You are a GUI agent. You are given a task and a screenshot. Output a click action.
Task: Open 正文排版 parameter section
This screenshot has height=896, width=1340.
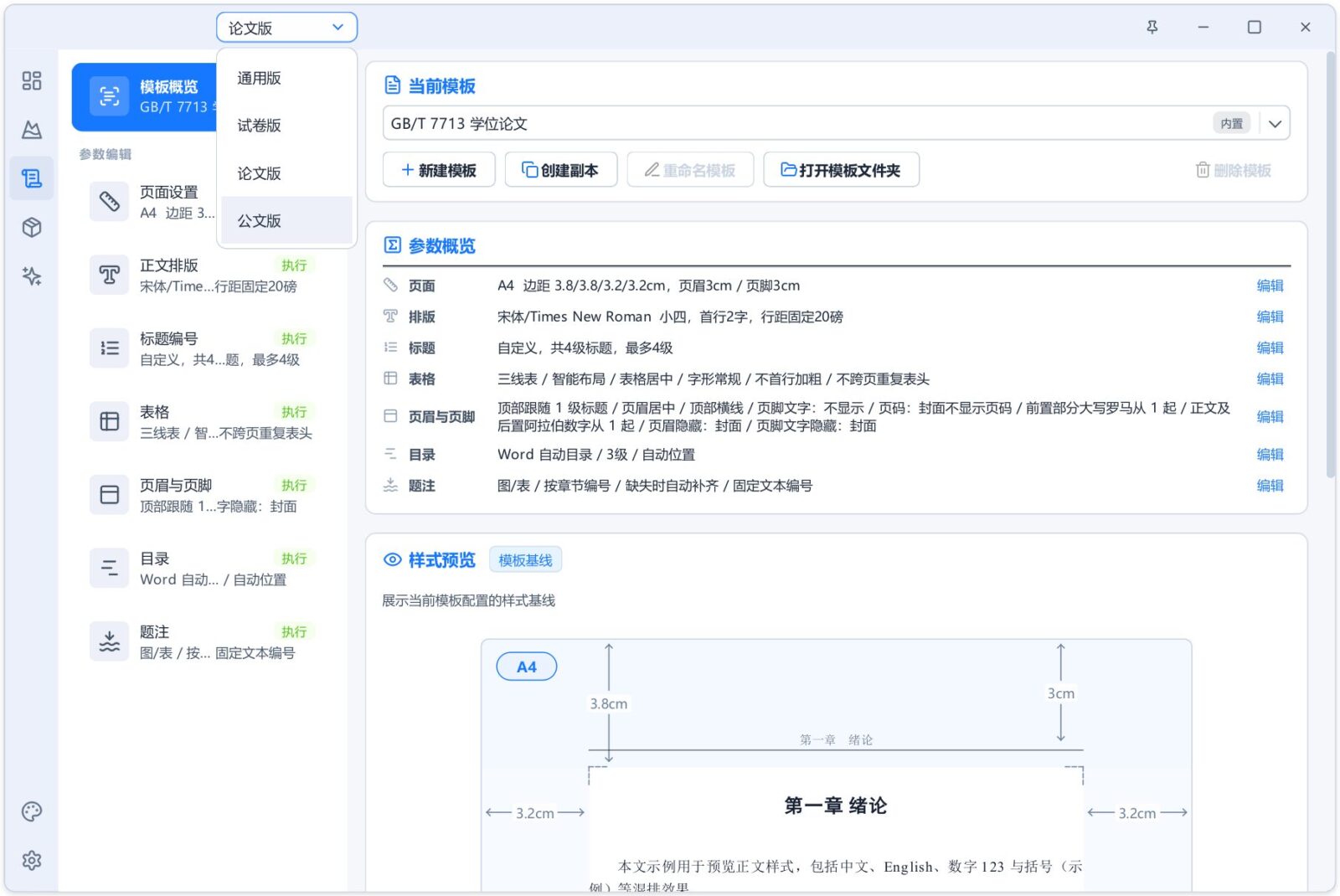pos(202,275)
